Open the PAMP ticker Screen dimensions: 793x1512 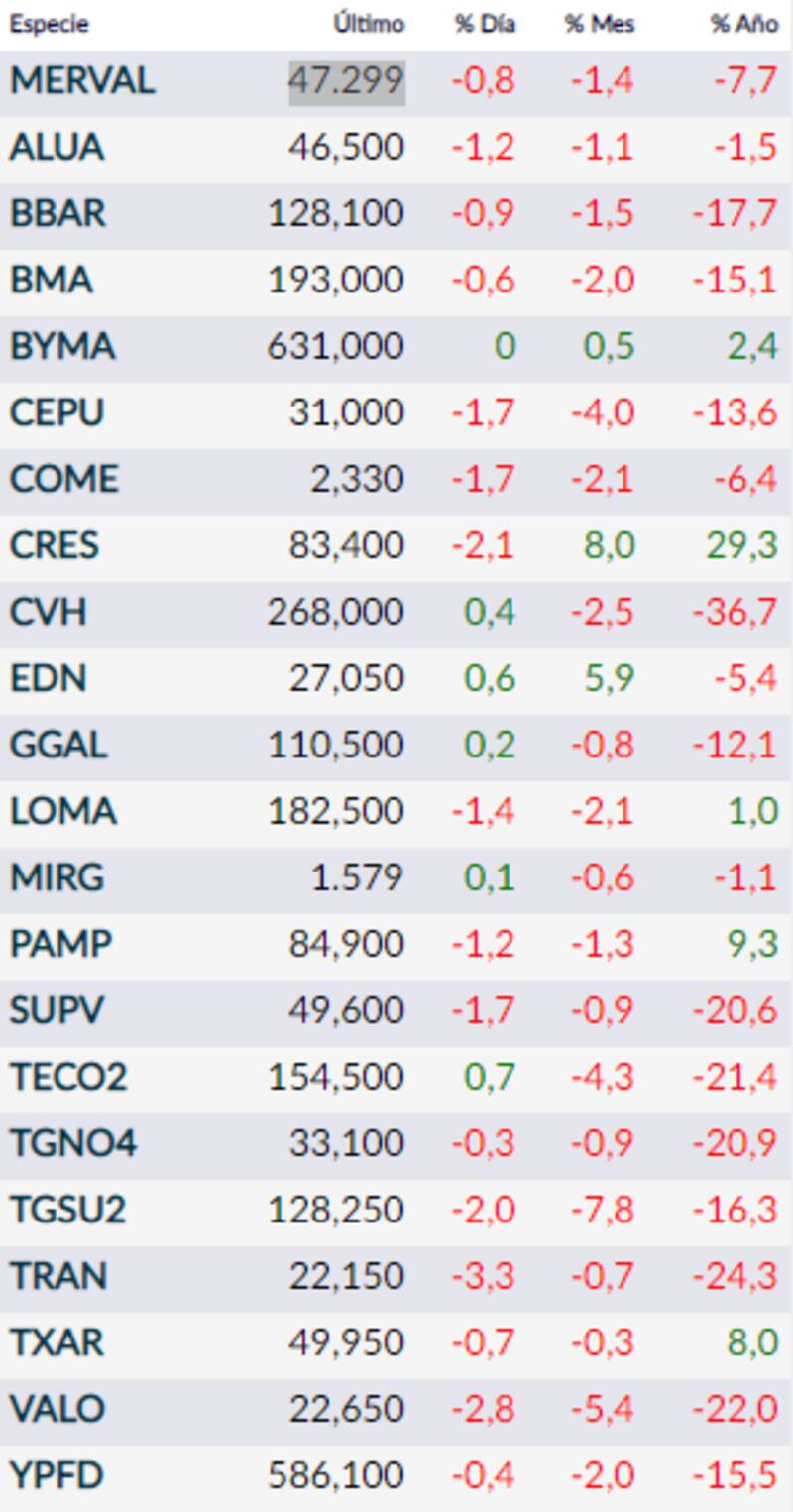[60, 944]
